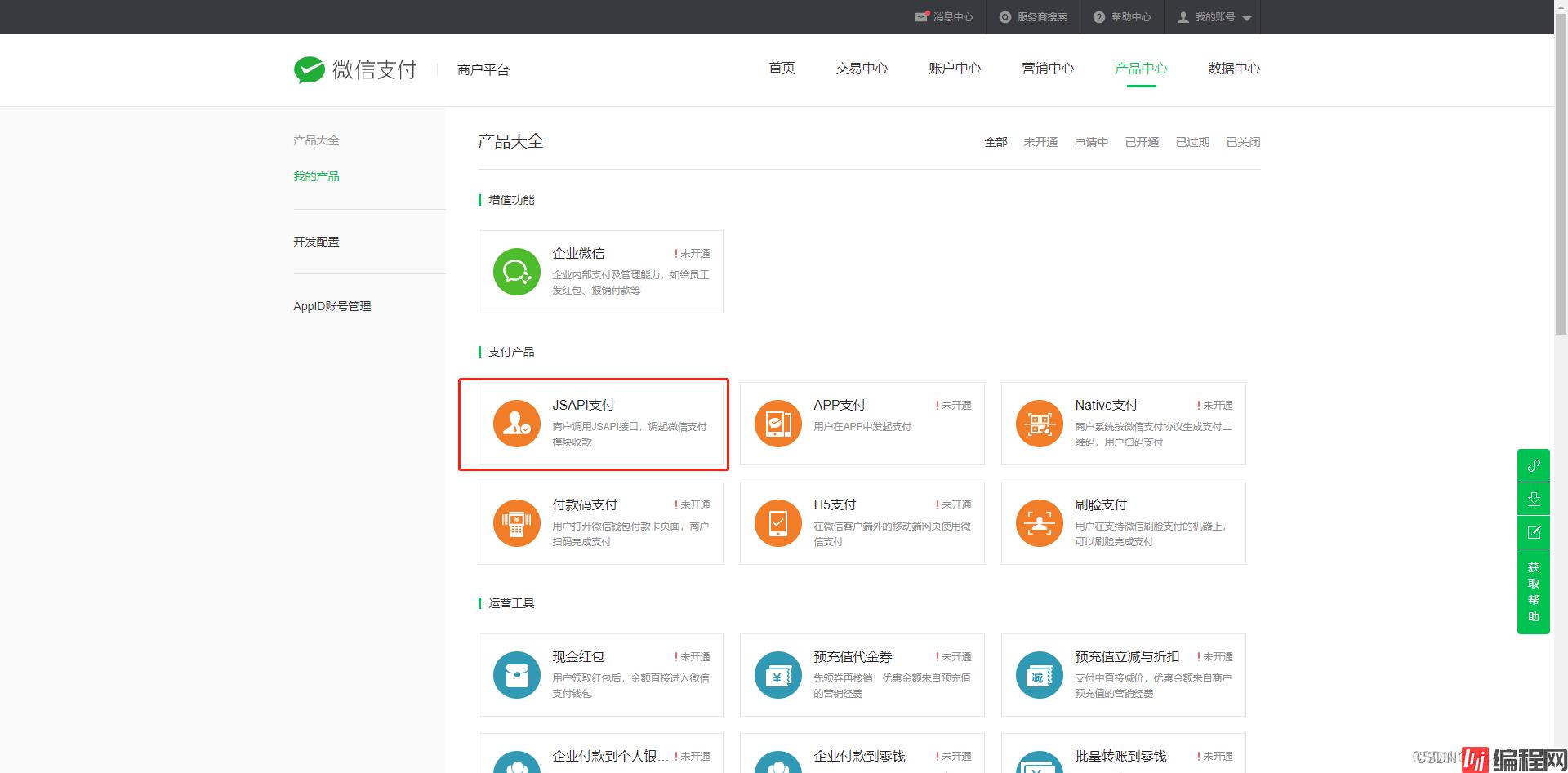Image resolution: width=1568 pixels, height=773 pixels.
Task: Select the APP支付 phone icon
Action: point(778,424)
